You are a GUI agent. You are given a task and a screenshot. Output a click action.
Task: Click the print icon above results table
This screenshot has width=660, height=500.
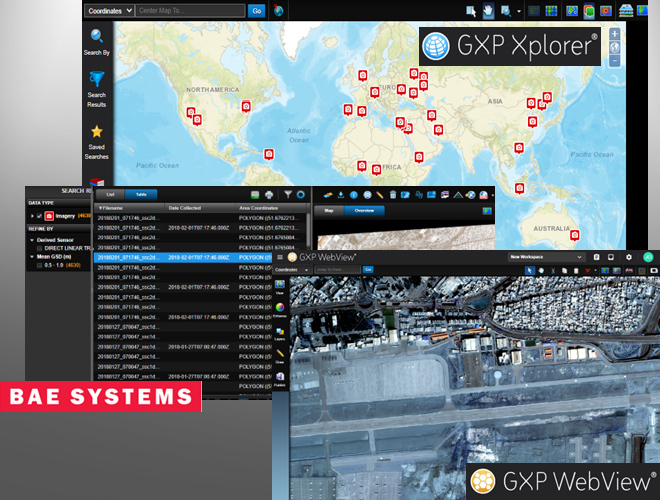tap(270, 193)
